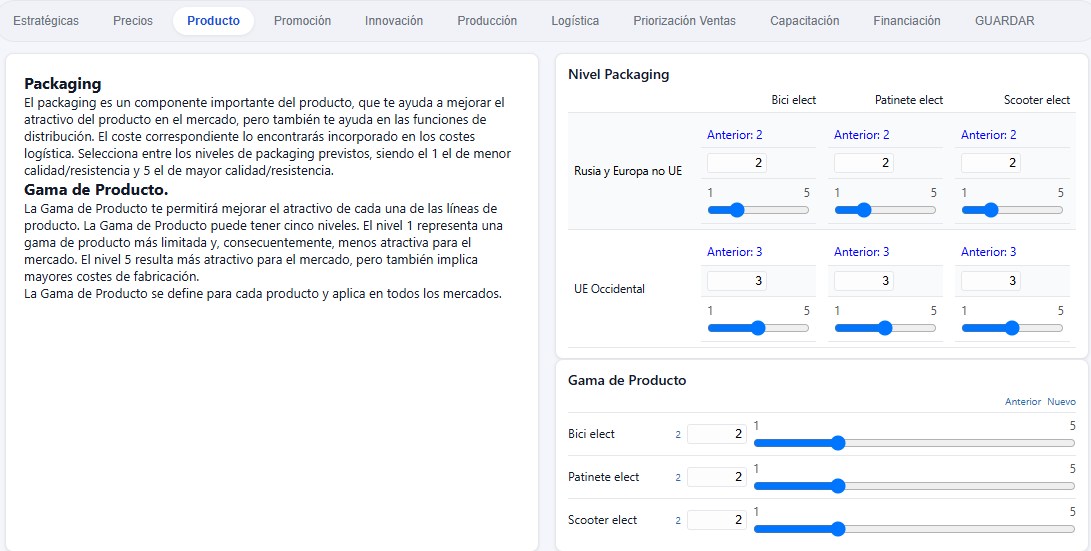Click Rusia Scooter elect packaging slider
Image resolution: width=1091 pixels, height=551 pixels.
point(1012,210)
